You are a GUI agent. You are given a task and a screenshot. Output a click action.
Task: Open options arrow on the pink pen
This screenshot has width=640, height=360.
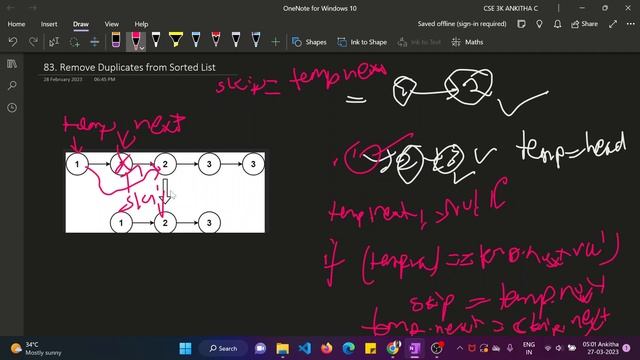tap(142, 48)
